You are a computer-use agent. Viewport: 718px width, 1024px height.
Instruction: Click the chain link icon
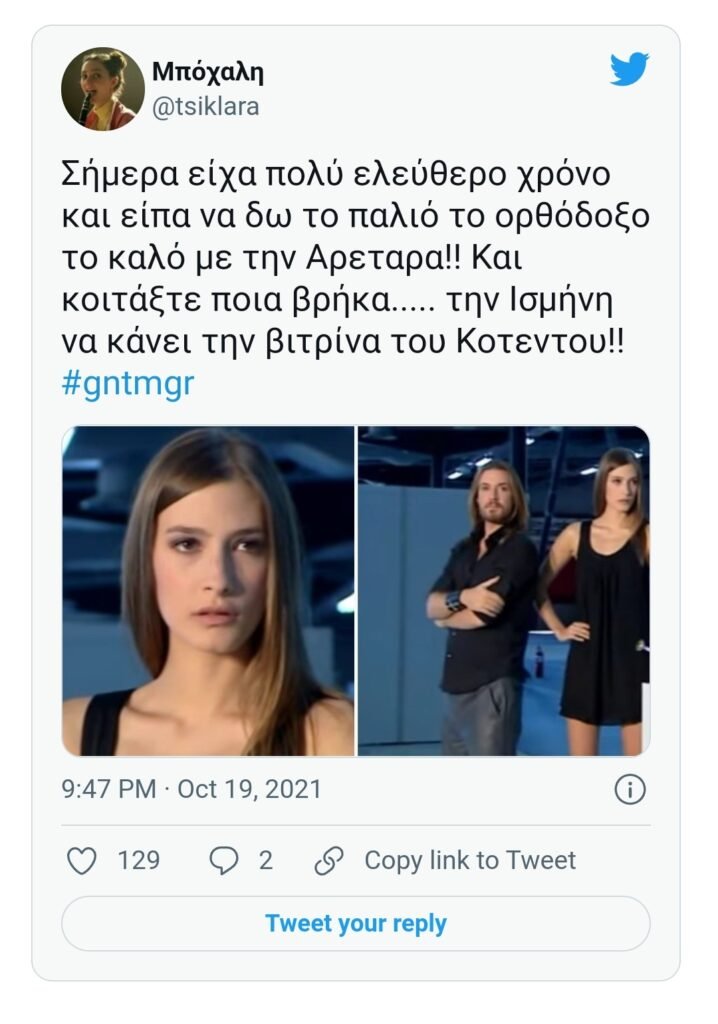[x=329, y=860]
